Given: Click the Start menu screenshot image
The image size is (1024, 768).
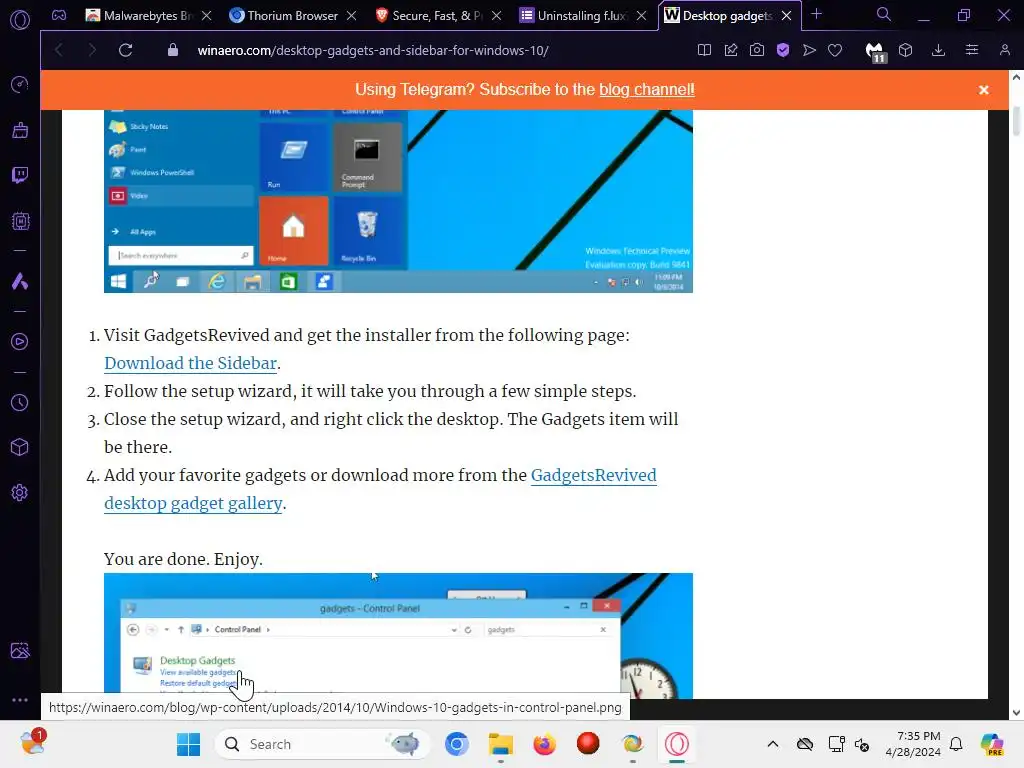Looking at the screenshot, I should click(398, 201).
